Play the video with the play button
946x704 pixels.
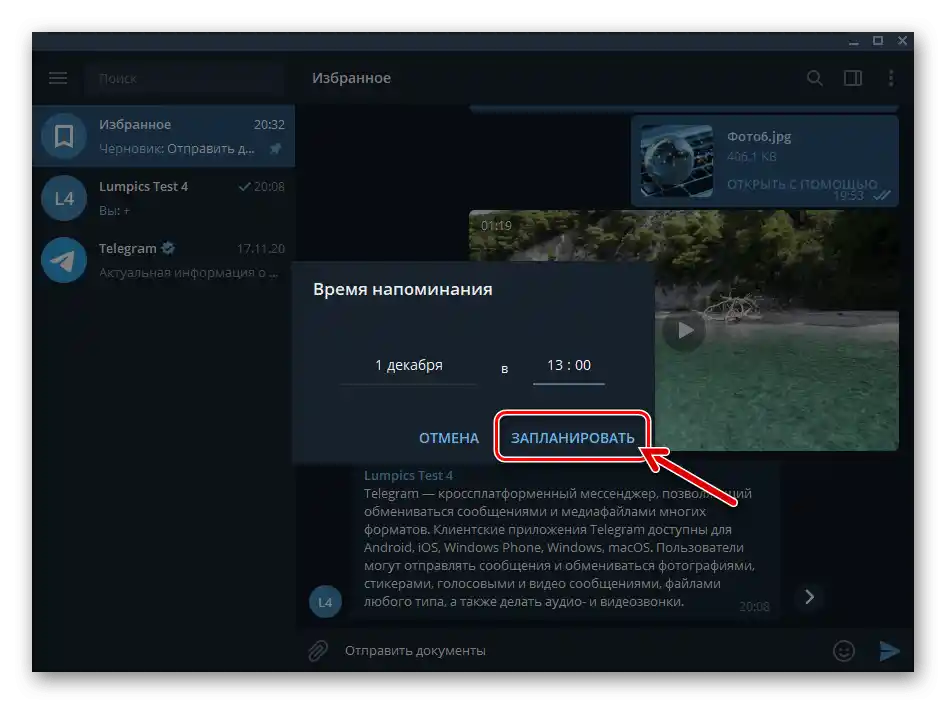684,331
